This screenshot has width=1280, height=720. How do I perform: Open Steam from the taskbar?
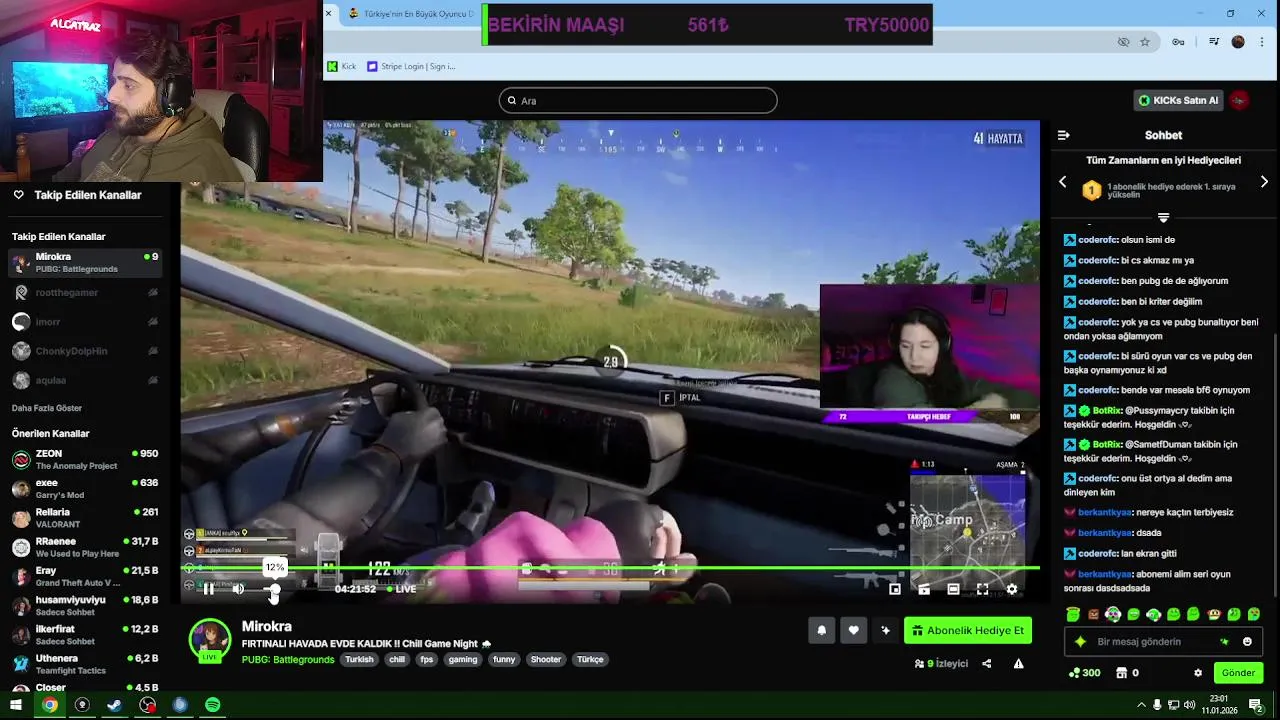115,705
